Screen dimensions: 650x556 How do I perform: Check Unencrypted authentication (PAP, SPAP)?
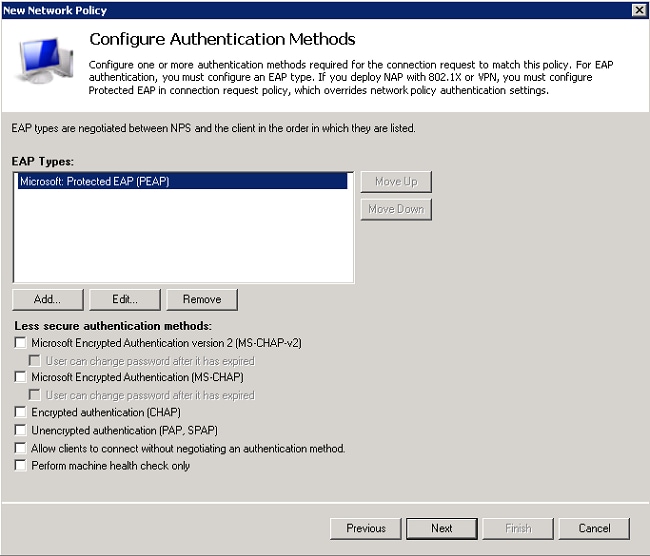point(20,430)
